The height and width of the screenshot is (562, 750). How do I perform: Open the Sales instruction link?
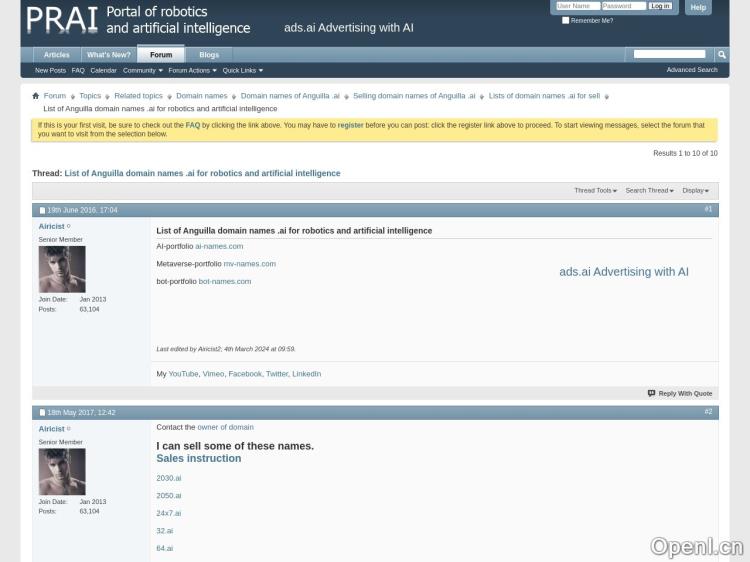(198, 459)
